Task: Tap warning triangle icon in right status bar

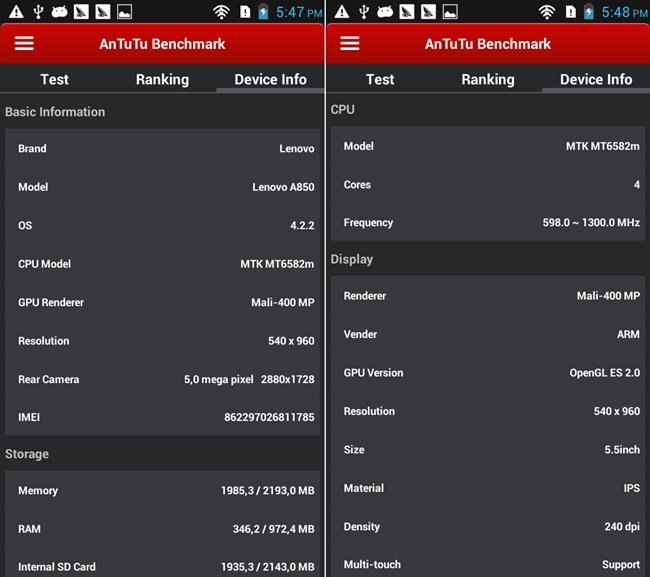Action: pyautogui.click(x=342, y=12)
